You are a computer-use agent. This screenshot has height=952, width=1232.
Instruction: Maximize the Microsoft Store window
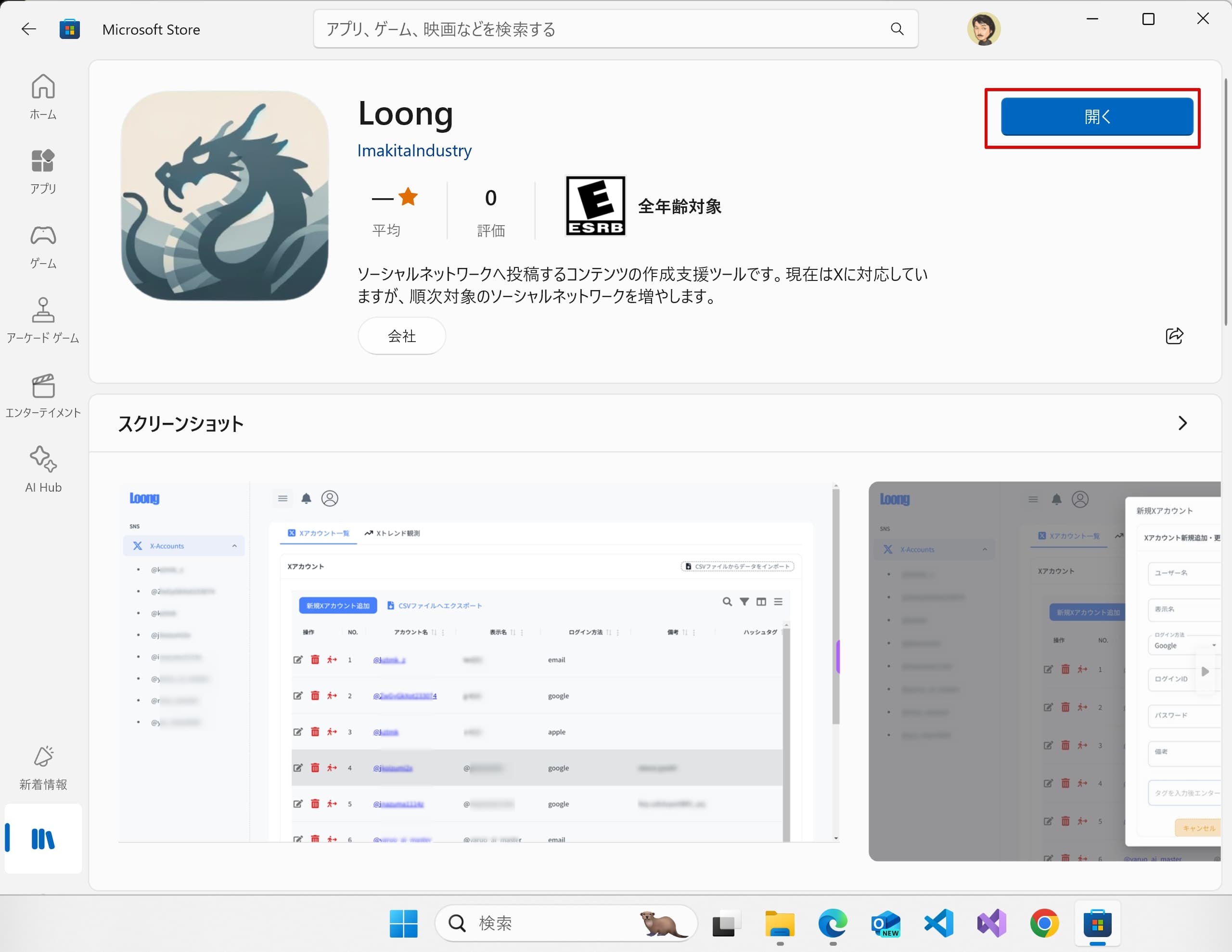coord(1148,19)
